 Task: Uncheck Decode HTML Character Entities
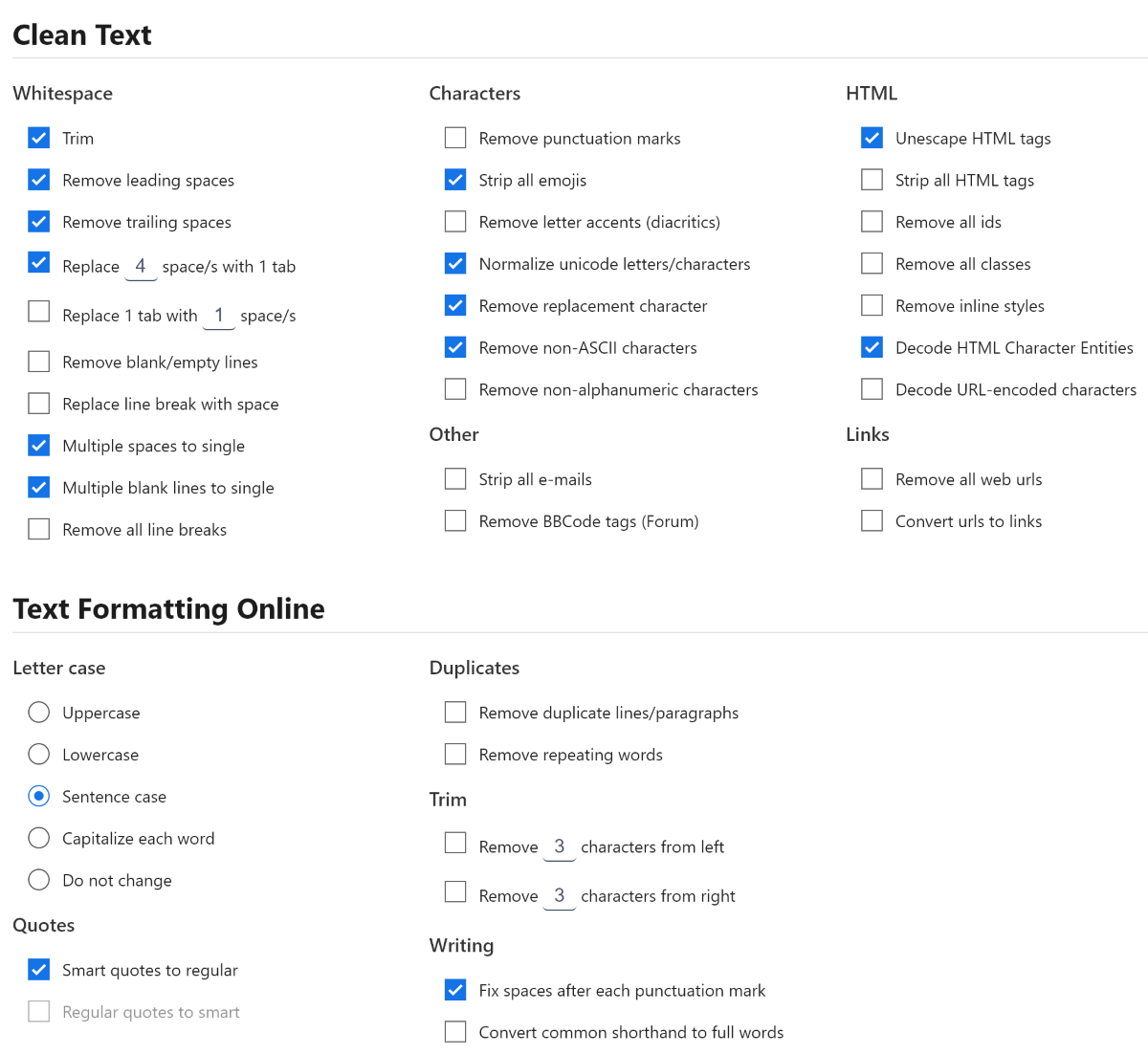pyautogui.click(x=872, y=347)
